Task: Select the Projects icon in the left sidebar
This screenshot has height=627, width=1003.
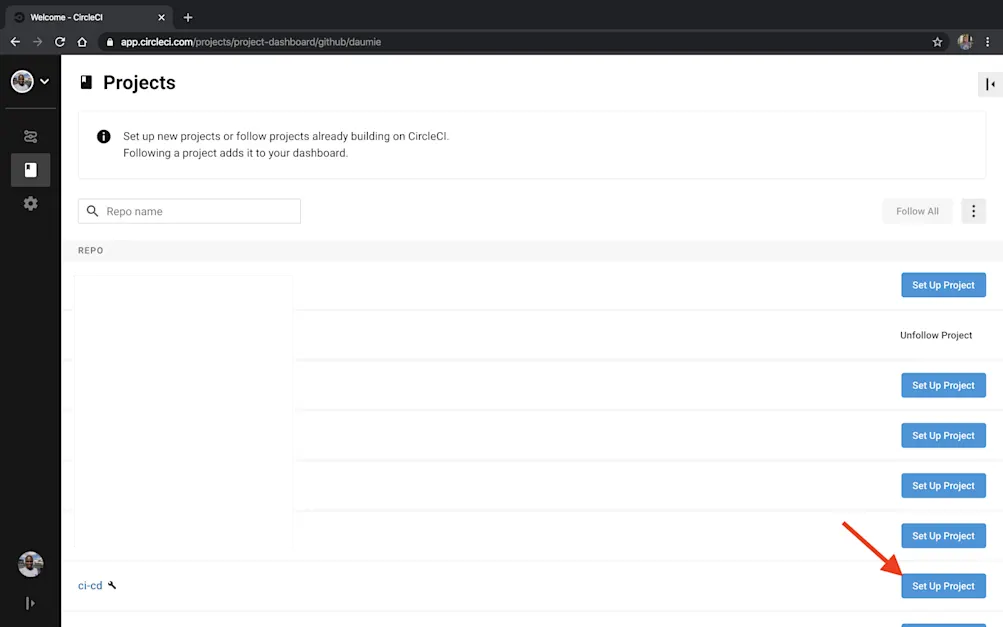Action: coord(30,169)
